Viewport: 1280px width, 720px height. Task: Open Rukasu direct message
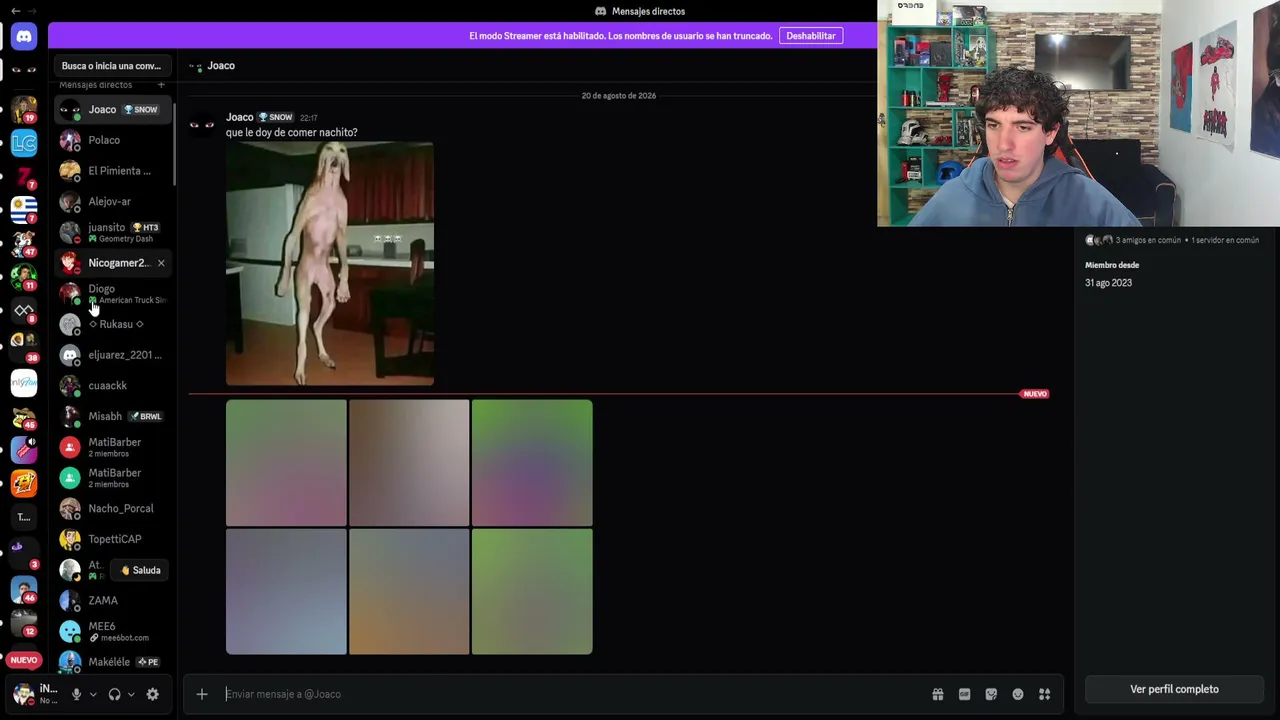pyautogui.click(x=113, y=324)
